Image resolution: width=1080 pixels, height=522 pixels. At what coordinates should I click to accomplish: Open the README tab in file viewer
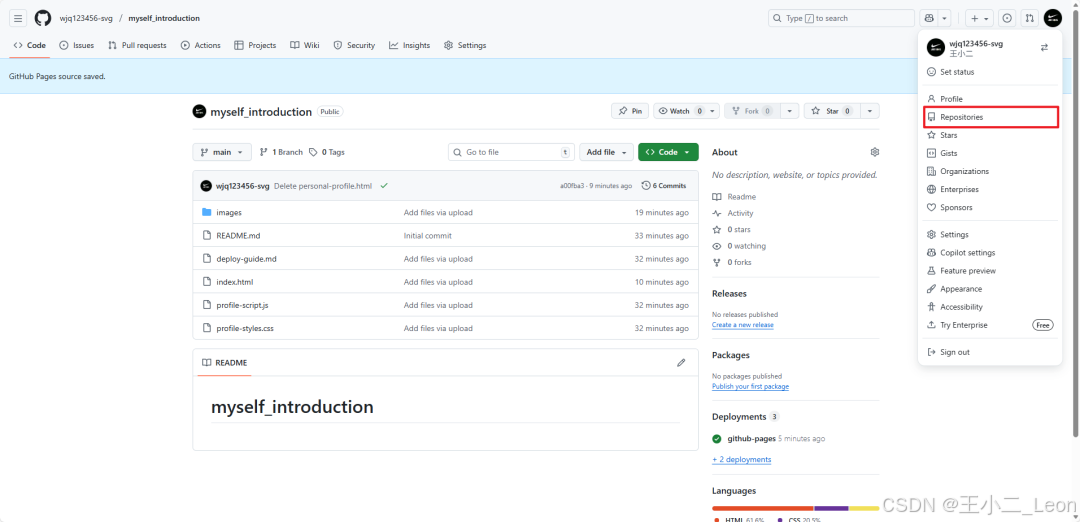coord(225,362)
